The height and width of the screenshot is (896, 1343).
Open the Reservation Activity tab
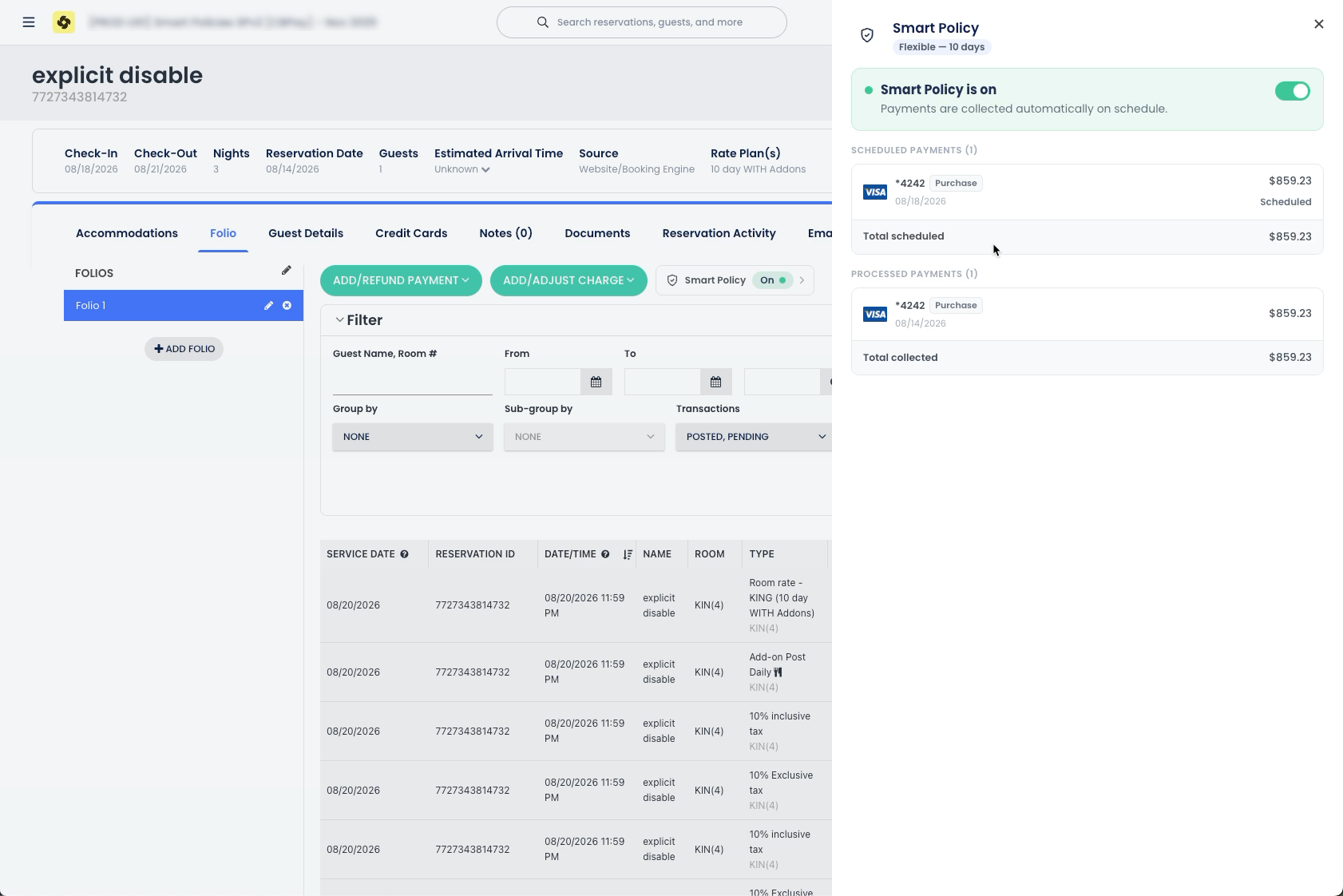719,233
